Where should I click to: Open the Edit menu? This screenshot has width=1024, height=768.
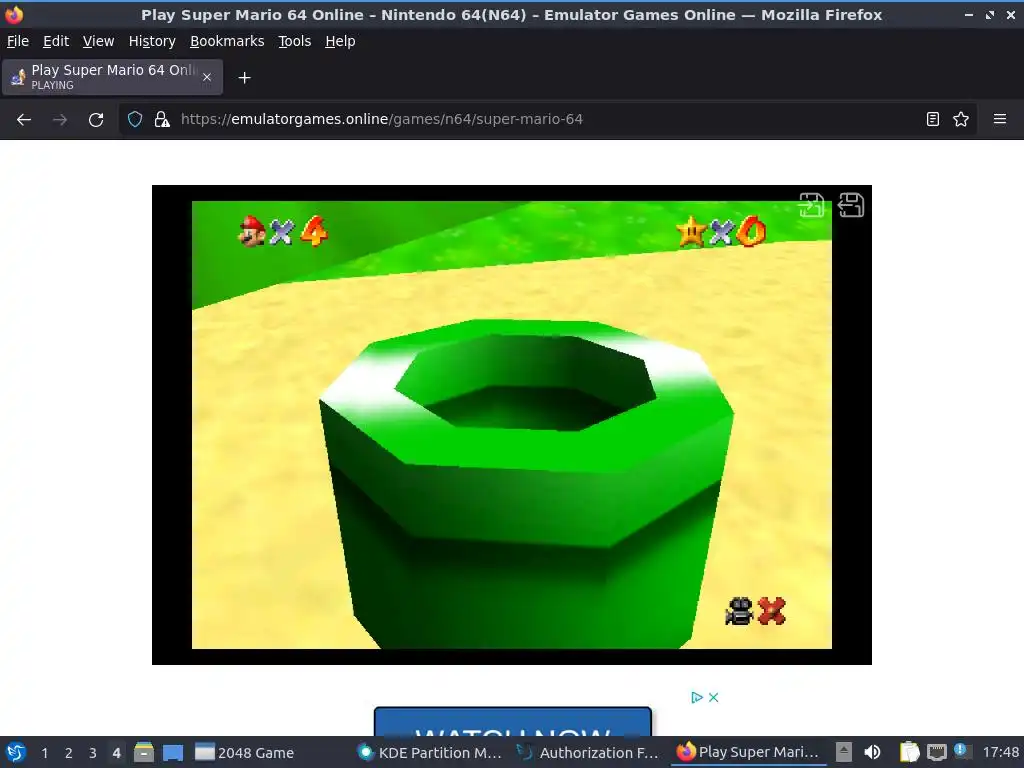point(56,41)
